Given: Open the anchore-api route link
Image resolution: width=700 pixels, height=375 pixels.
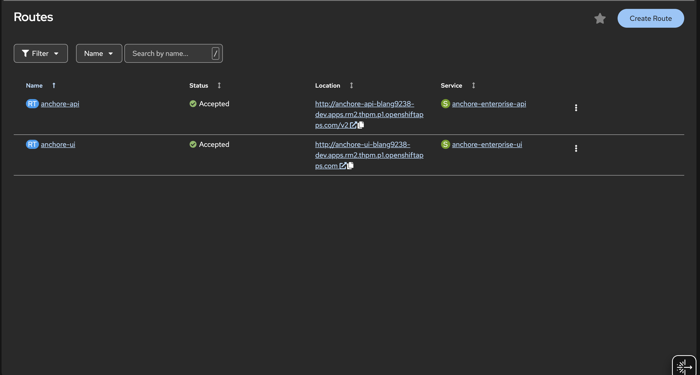Looking at the screenshot, I should [x=60, y=104].
